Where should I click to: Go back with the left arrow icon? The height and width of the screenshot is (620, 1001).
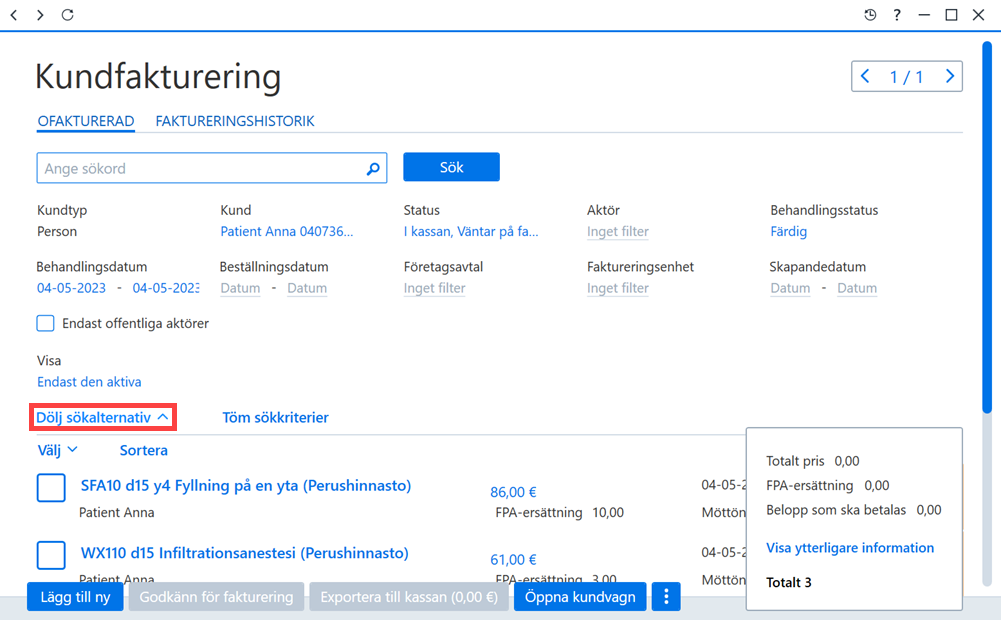click(14, 15)
